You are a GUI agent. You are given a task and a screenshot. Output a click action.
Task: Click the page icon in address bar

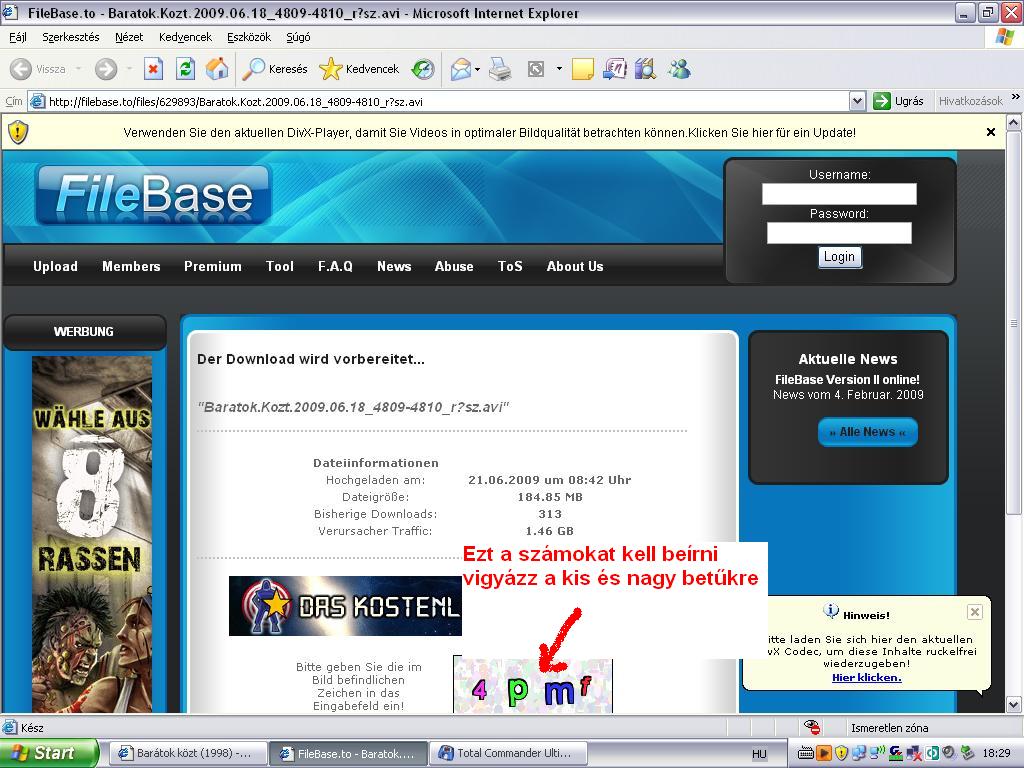(38, 101)
